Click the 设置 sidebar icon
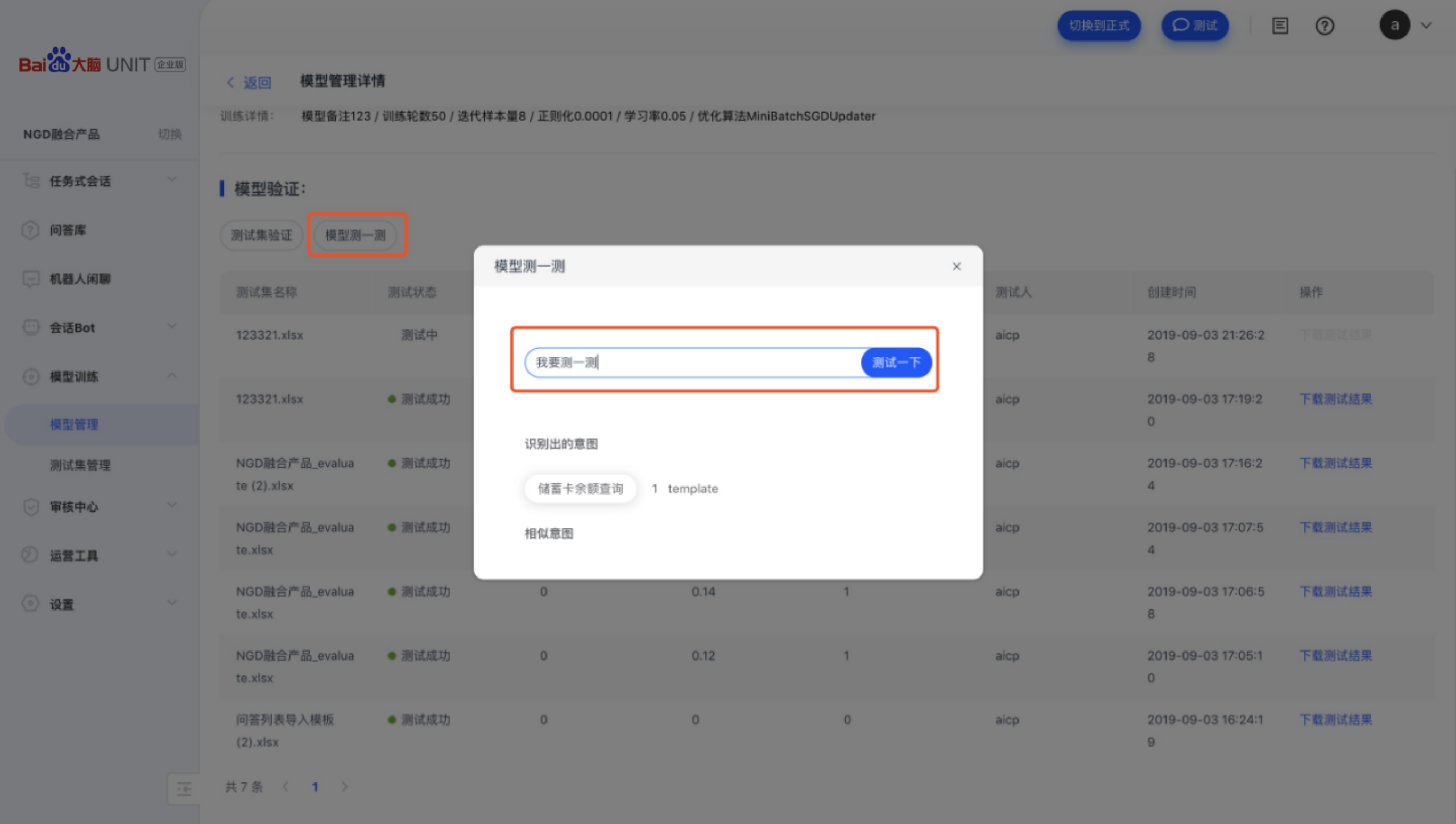 pos(30,604)
